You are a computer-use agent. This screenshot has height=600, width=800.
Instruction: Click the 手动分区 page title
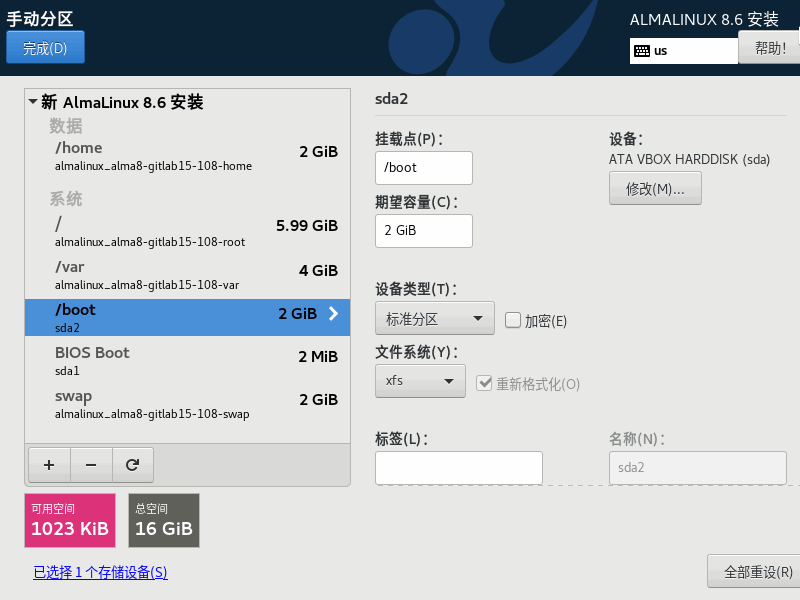tap(40, 19)
